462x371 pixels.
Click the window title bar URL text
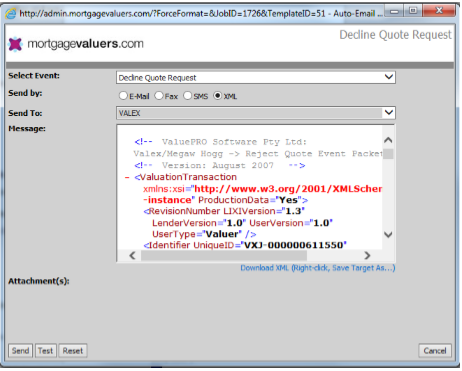(x=201, y=14)
